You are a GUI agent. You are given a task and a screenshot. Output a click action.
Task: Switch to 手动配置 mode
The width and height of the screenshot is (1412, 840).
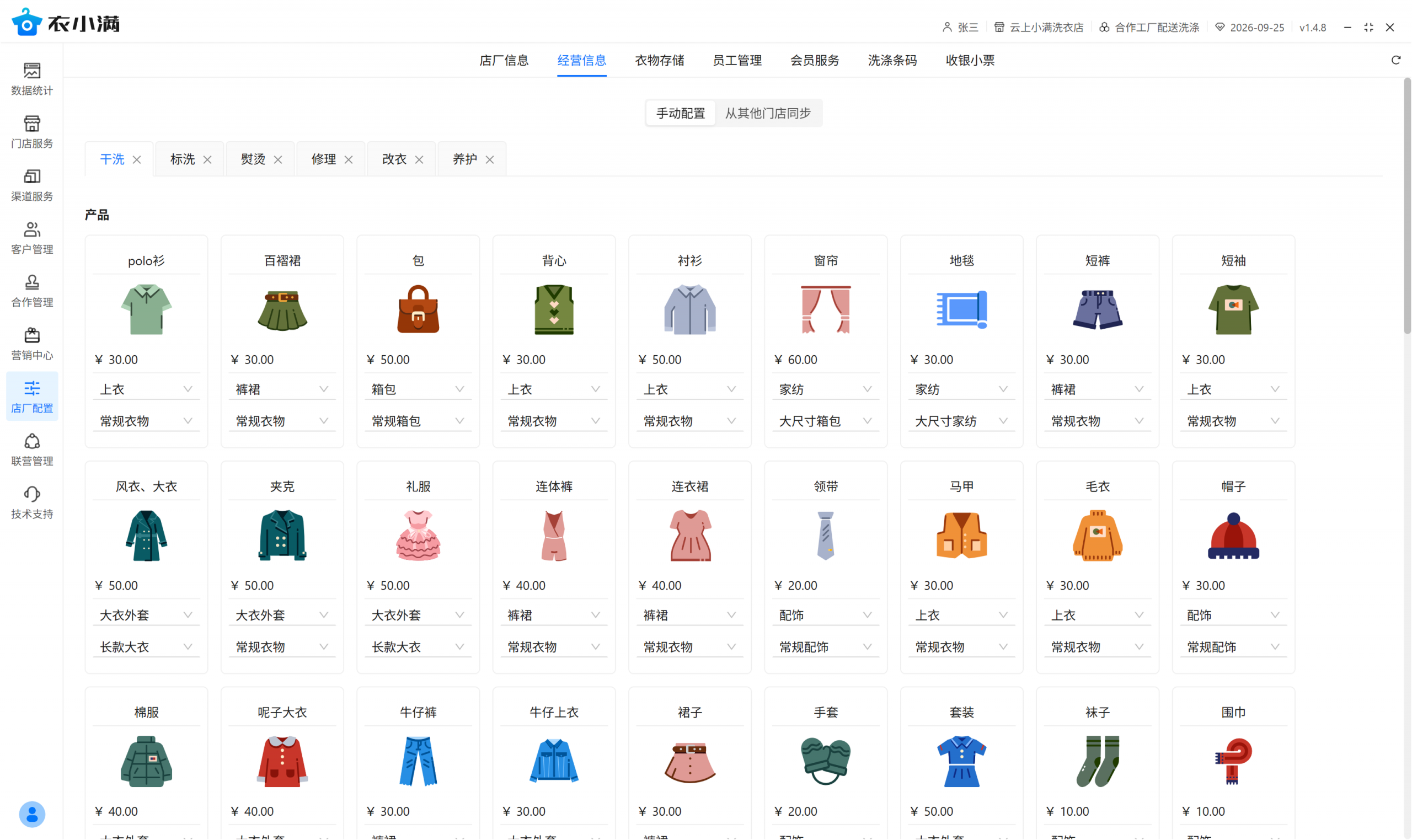pyautogui.click(x=680, y=113)
